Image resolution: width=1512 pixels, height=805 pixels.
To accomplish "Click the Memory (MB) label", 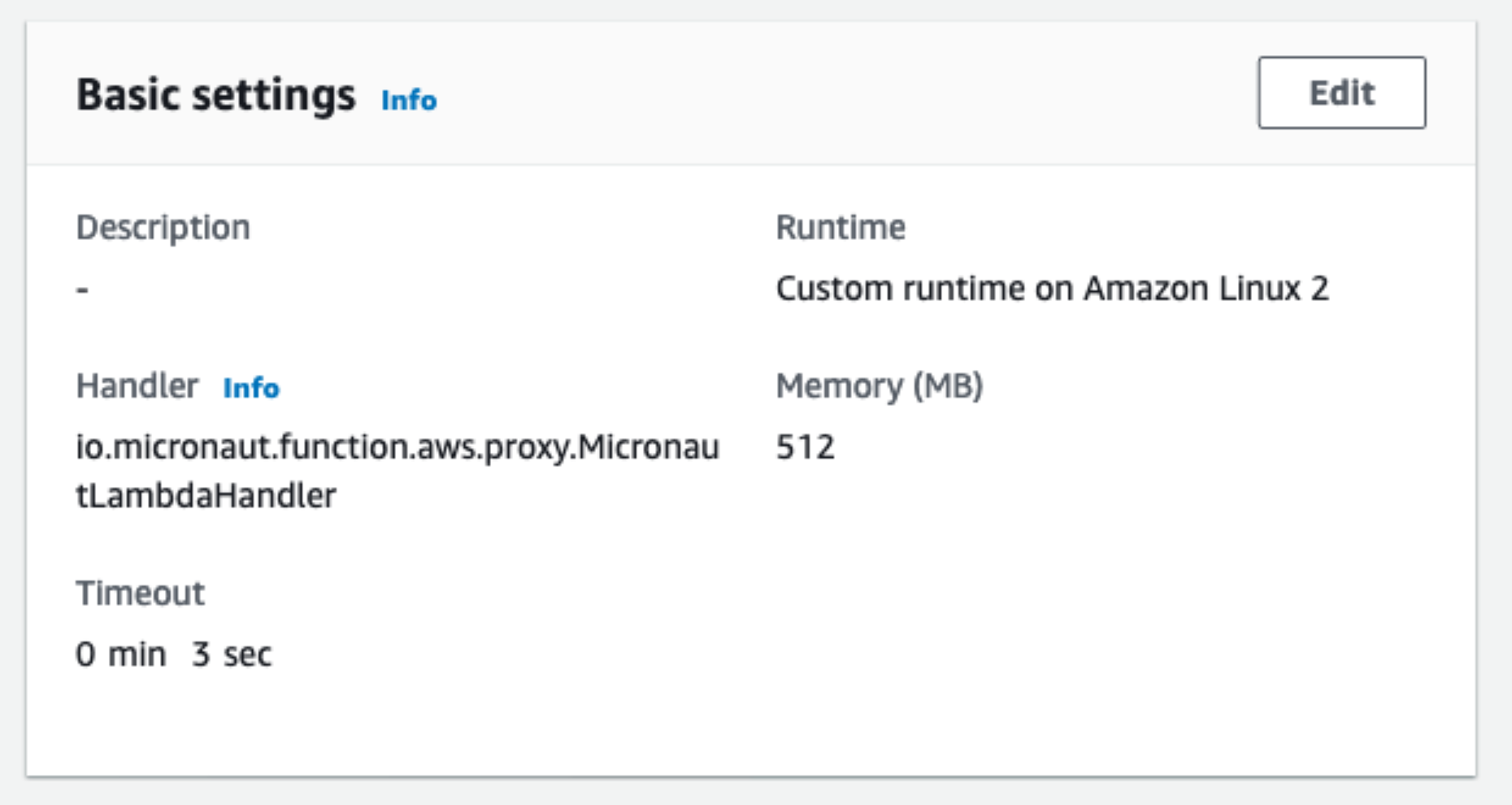I will (880, 386).
